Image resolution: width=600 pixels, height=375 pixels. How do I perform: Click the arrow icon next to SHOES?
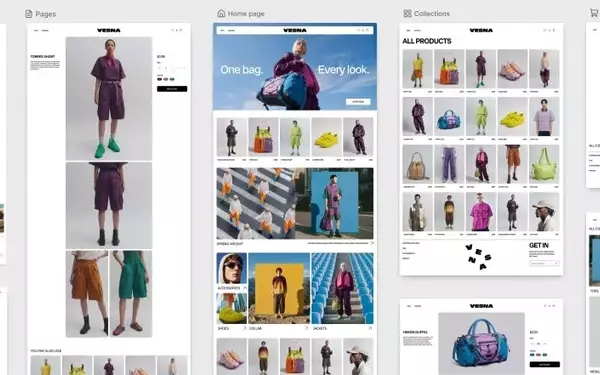pos(244,328)
